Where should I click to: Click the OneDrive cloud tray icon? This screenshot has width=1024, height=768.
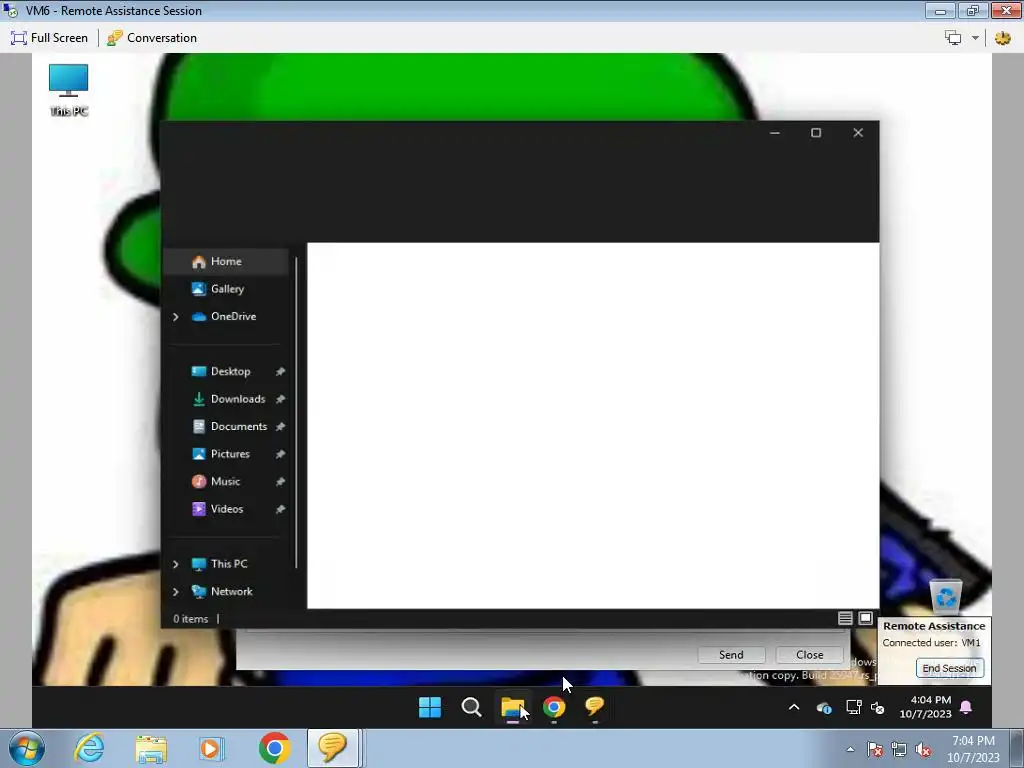tap(824, 707)
